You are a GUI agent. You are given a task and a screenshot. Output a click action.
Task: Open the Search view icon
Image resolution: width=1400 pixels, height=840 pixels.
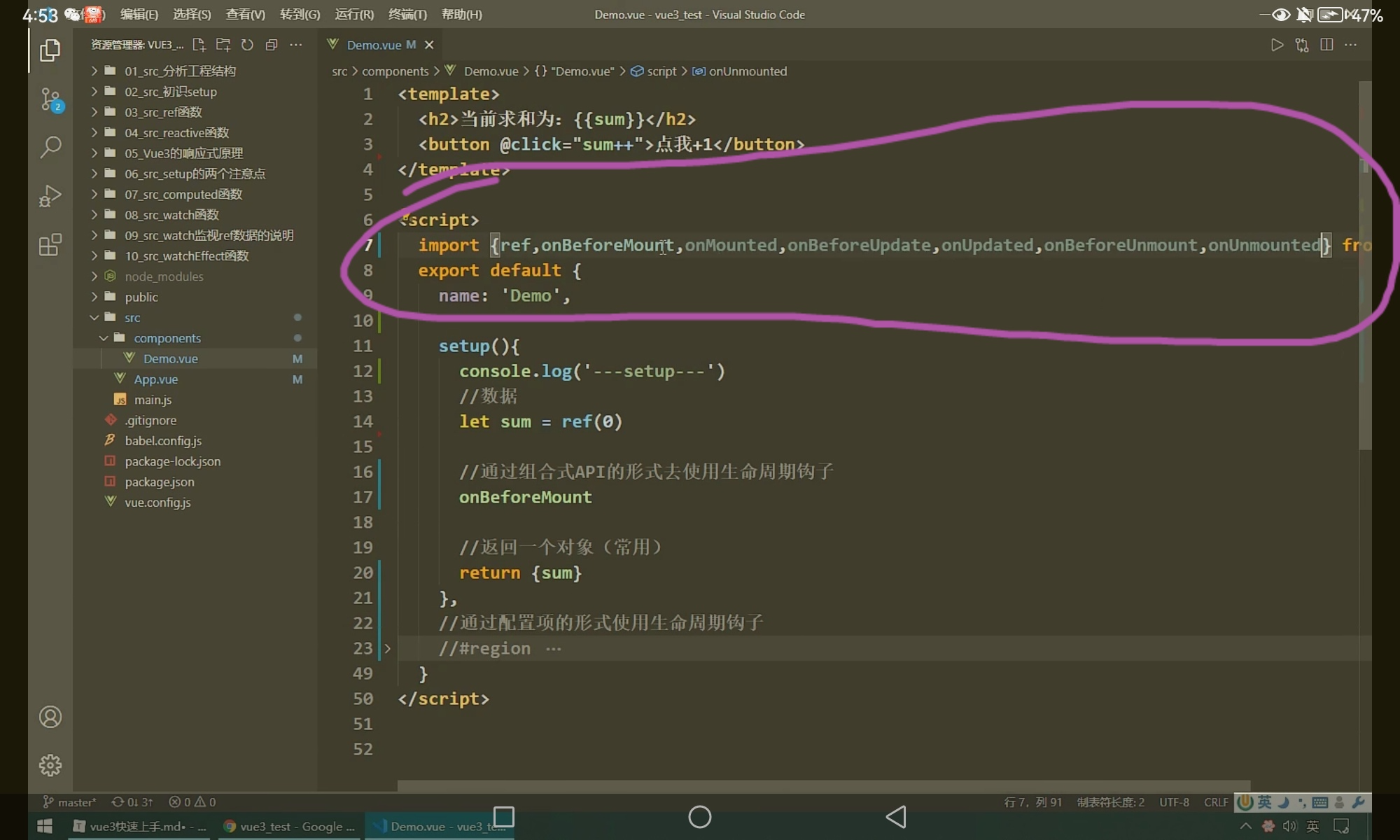pyautogui.click(x=50, y=147)
